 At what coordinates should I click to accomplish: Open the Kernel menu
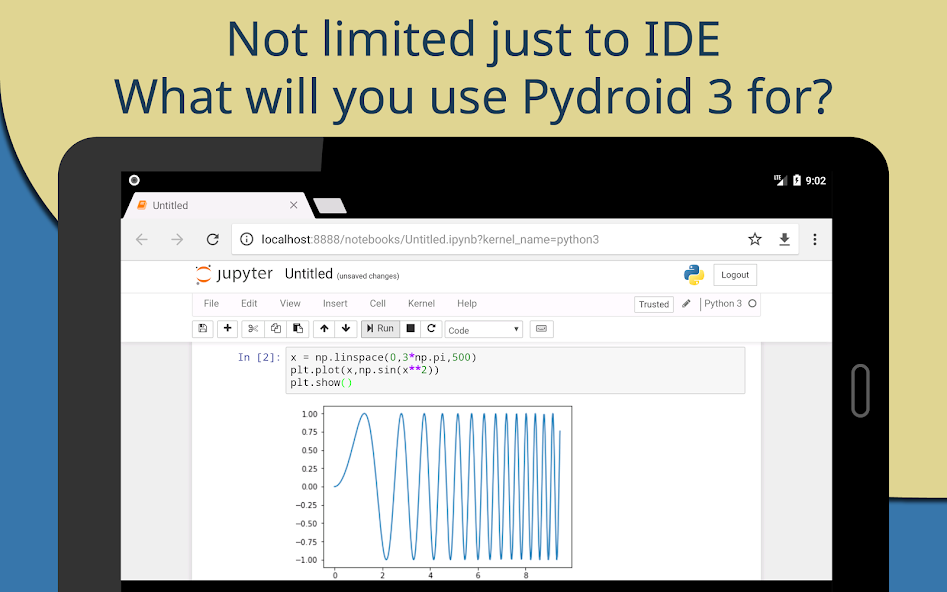click(x=421, y=303)
